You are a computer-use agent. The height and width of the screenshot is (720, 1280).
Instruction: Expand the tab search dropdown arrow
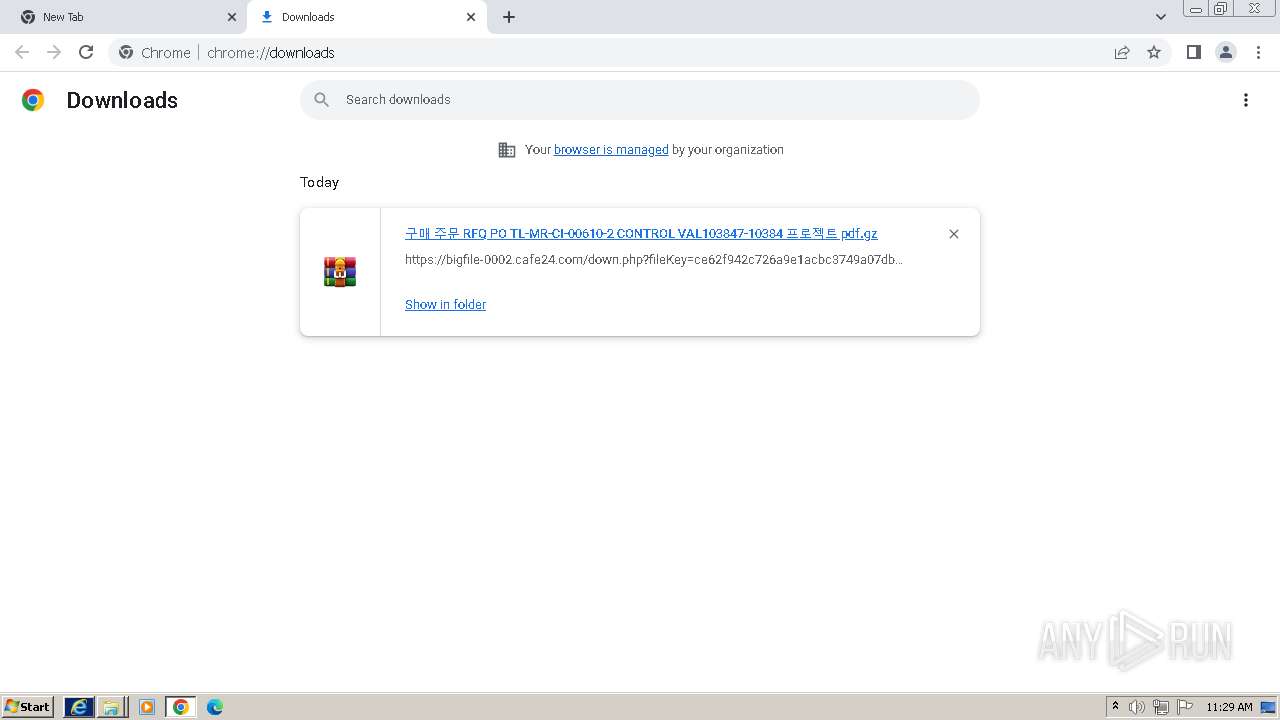pos(1161,17)
